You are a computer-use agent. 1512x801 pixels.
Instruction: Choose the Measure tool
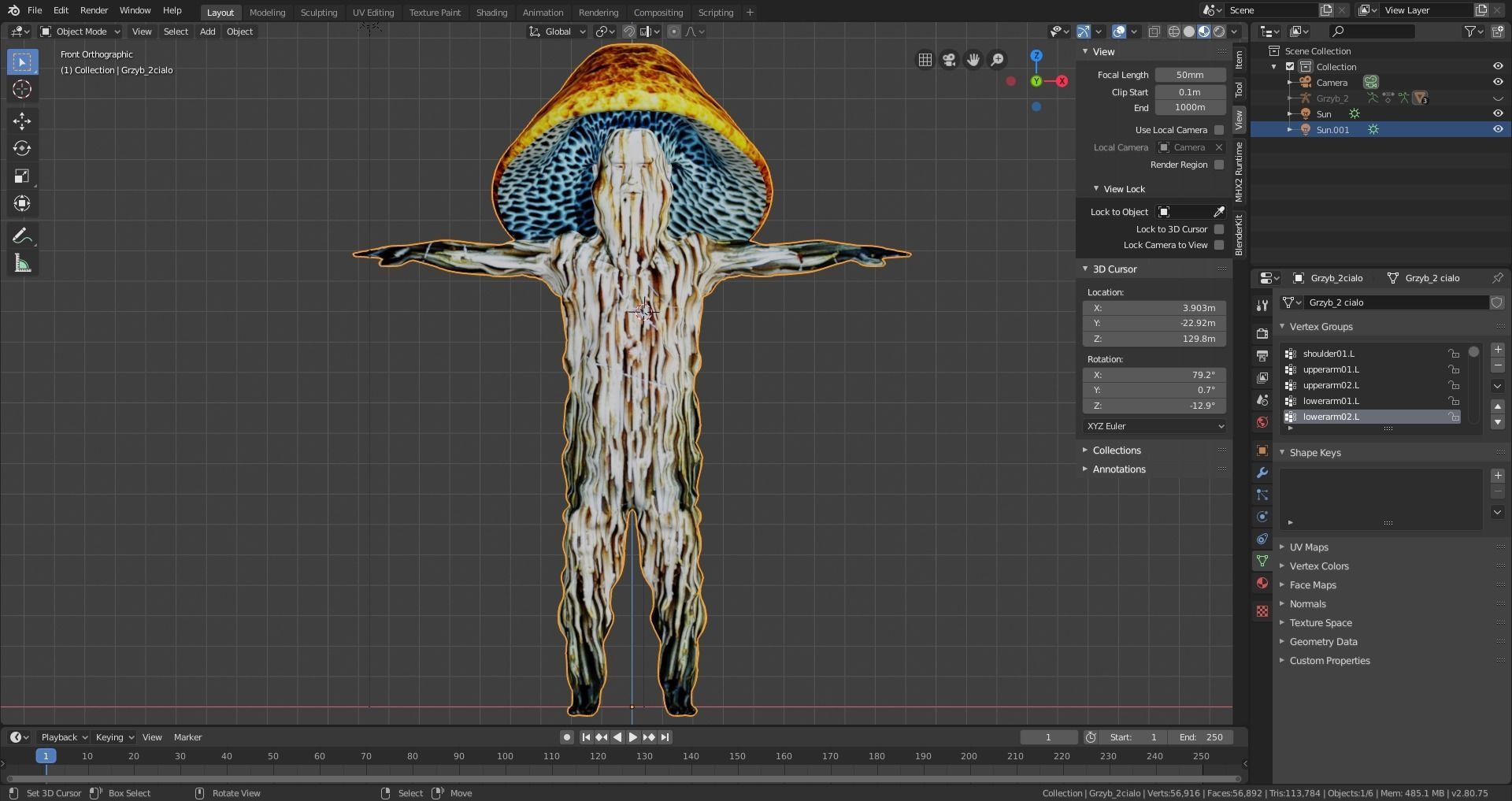click(x=22, y=264)
